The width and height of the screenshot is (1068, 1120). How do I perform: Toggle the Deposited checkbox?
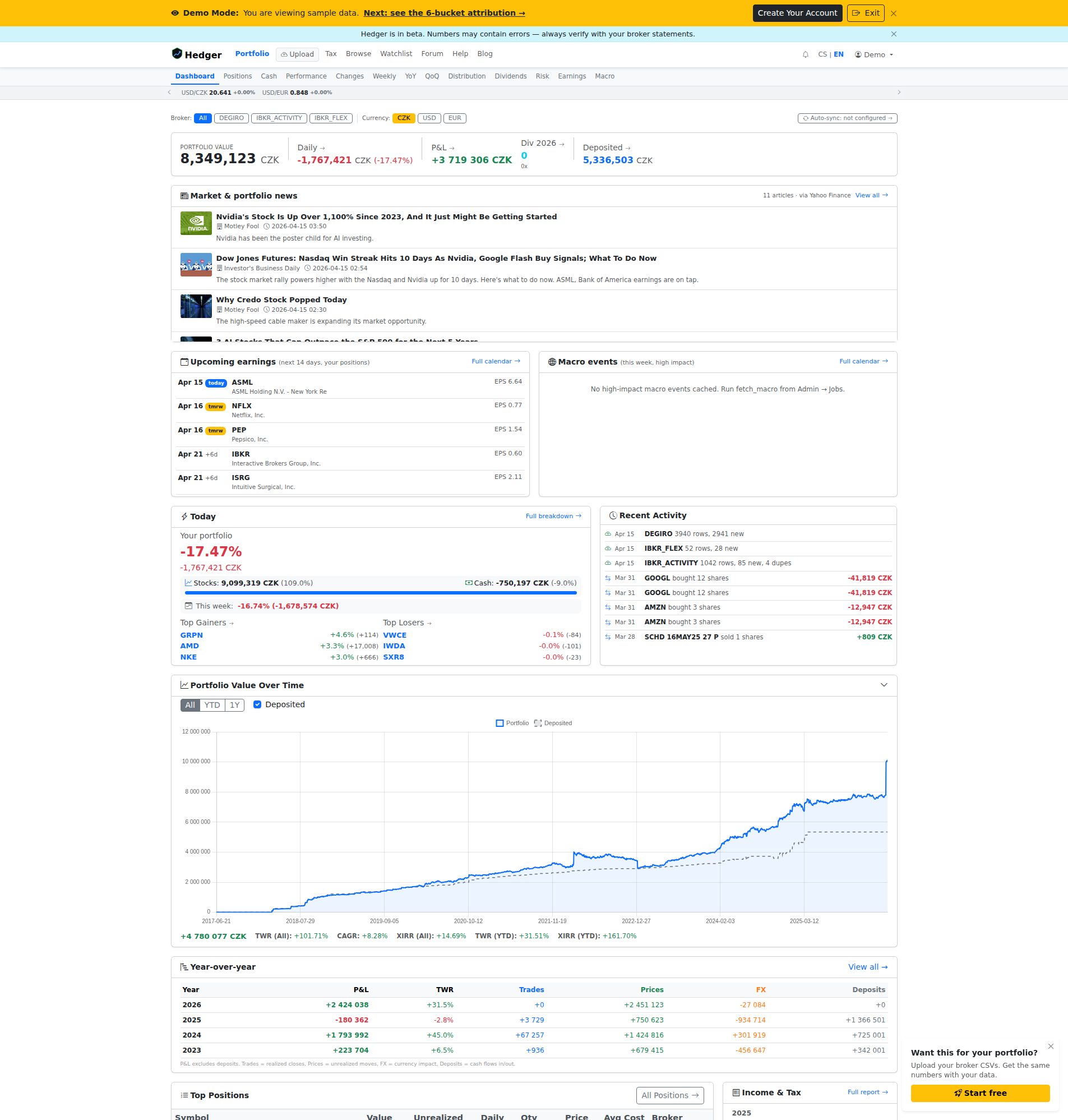click(257, 705)
